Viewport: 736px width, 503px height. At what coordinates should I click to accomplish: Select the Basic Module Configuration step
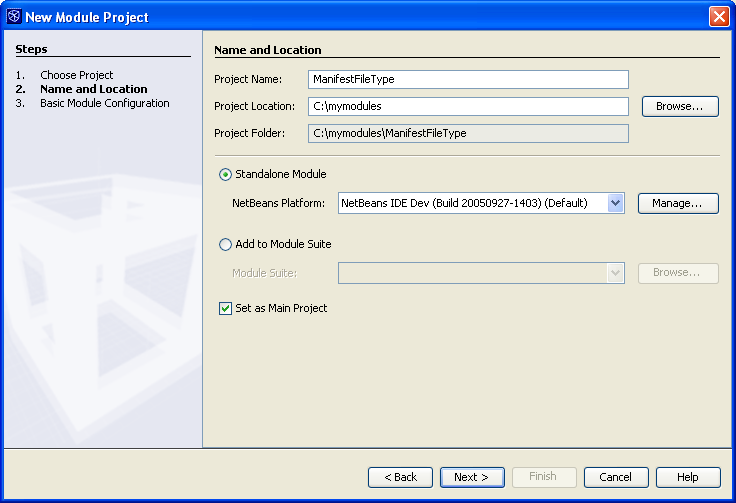(104, 103)
